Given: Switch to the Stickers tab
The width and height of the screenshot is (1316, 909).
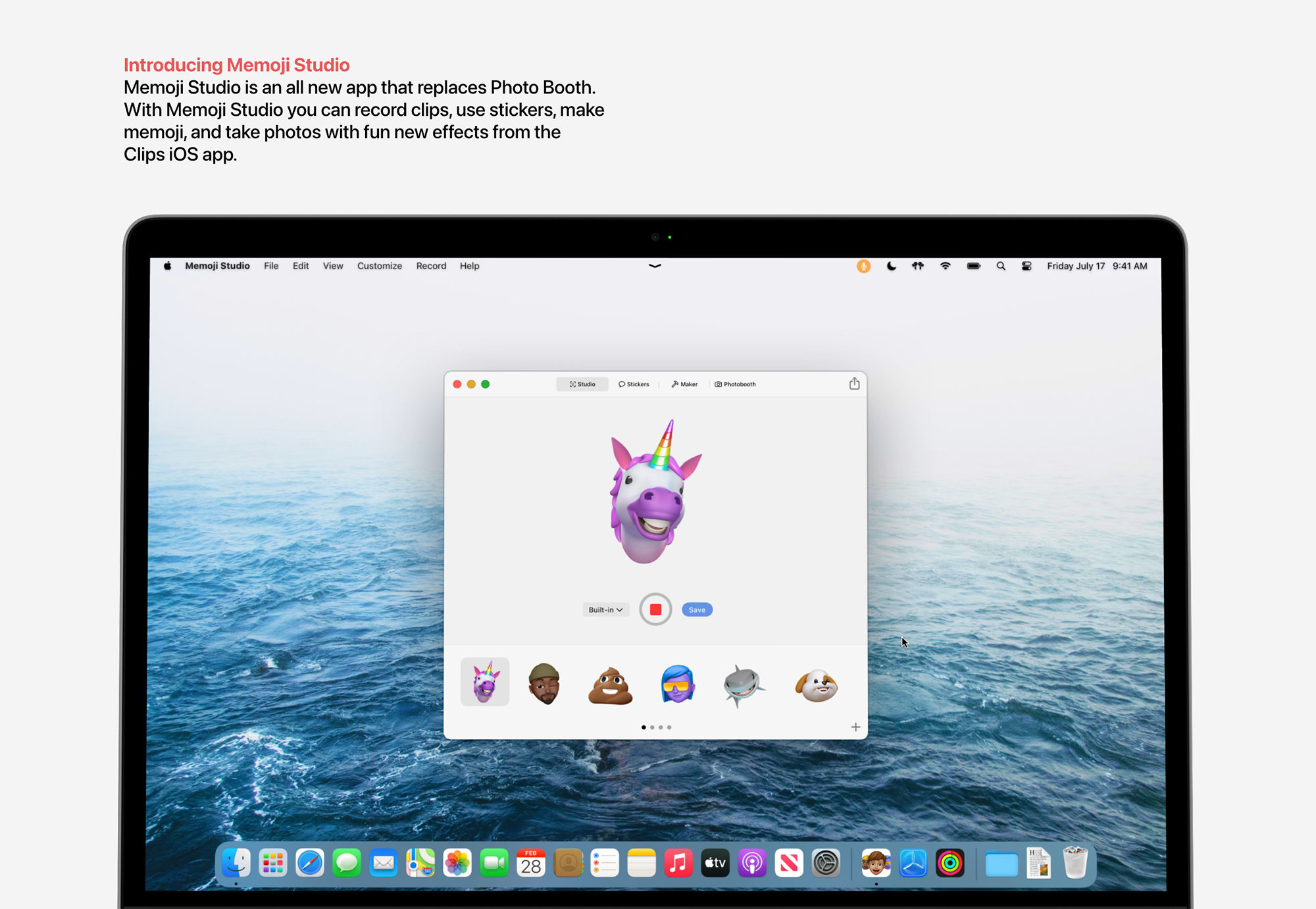Looking at the screenshot, I should (x=634, y=384).
